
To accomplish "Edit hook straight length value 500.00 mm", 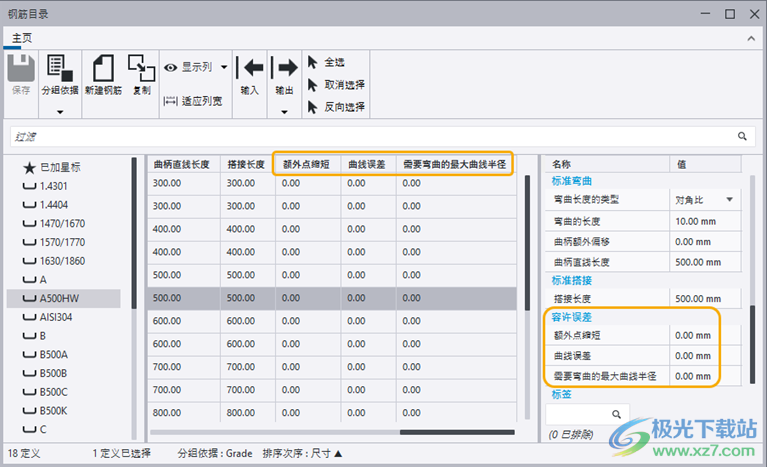I will [x=705, y=262].
